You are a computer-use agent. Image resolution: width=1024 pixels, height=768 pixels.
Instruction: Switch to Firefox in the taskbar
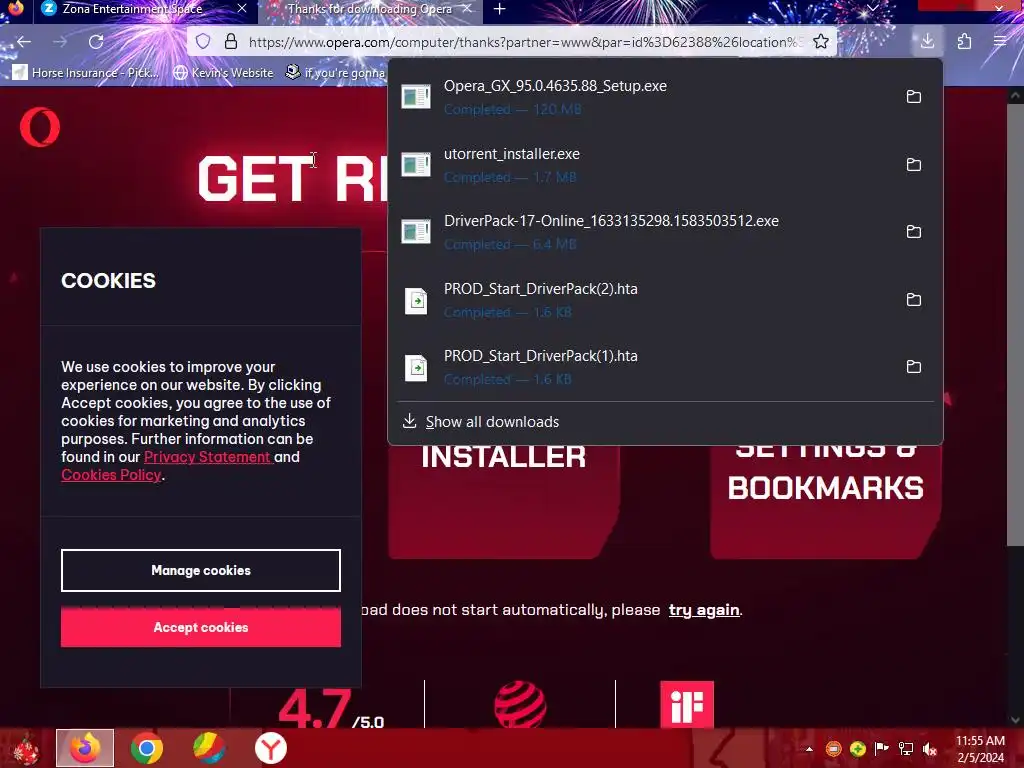tap(85, 748)
